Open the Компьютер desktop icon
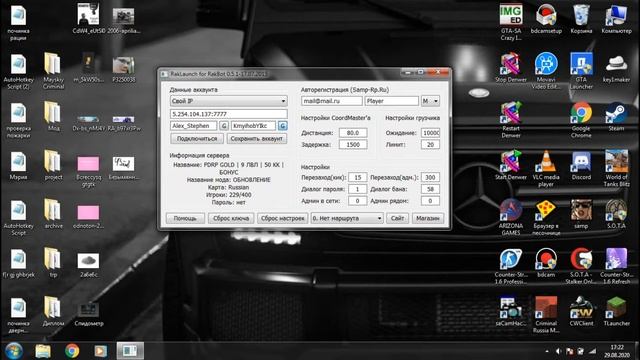Viewport: 640px width, 360px height. click(x=616, y=19)
